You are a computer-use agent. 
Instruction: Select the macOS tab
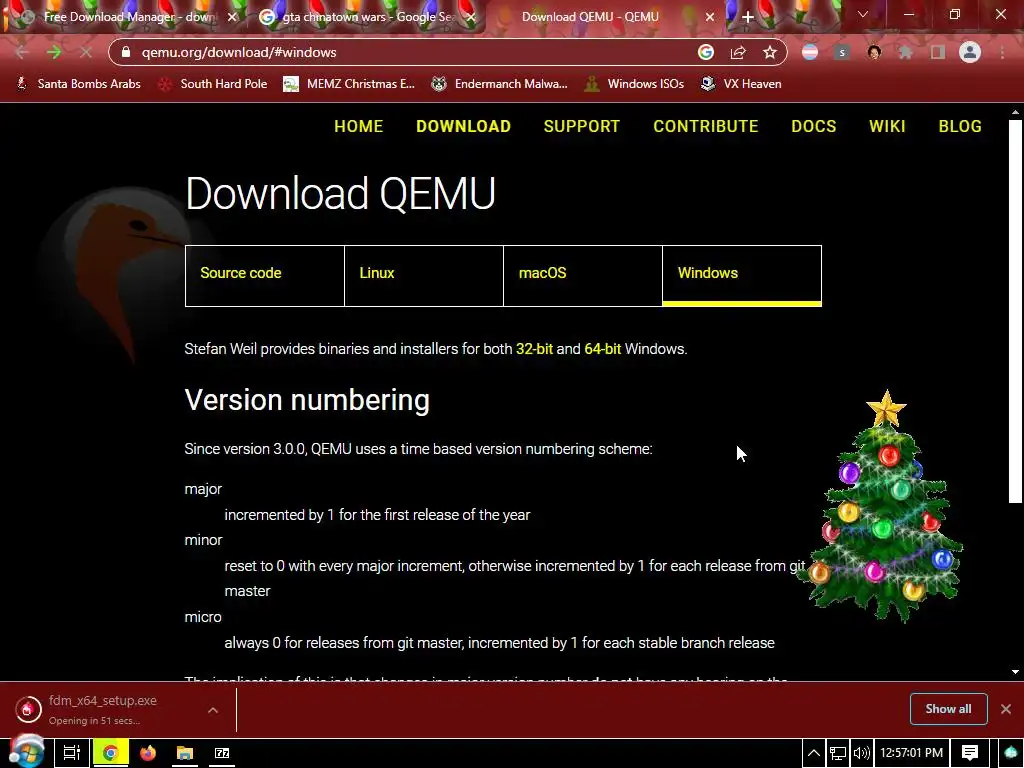click(583, 276)
